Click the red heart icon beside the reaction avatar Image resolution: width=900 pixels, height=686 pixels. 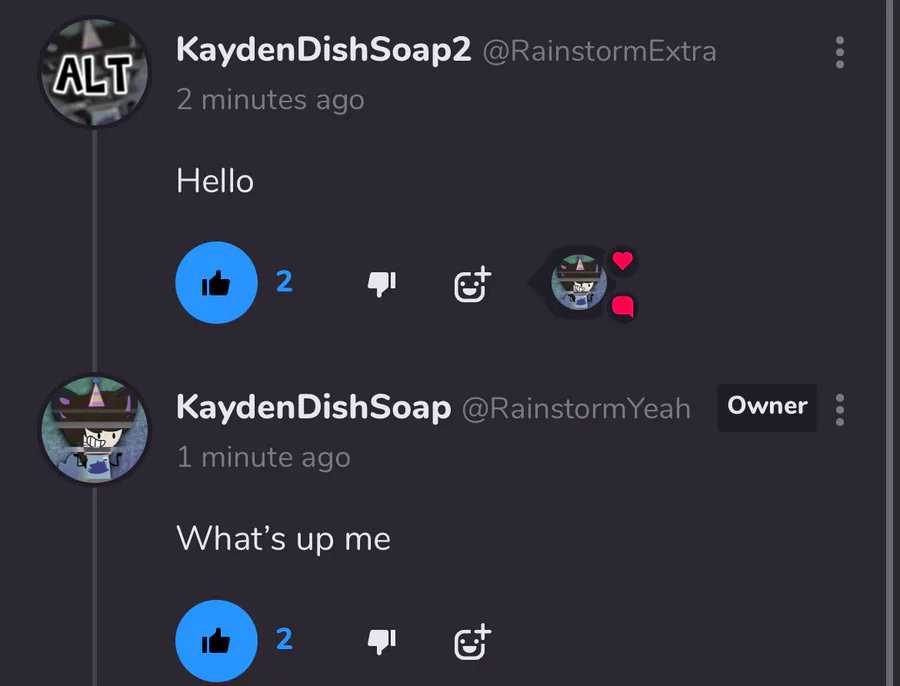coord(622,260)
